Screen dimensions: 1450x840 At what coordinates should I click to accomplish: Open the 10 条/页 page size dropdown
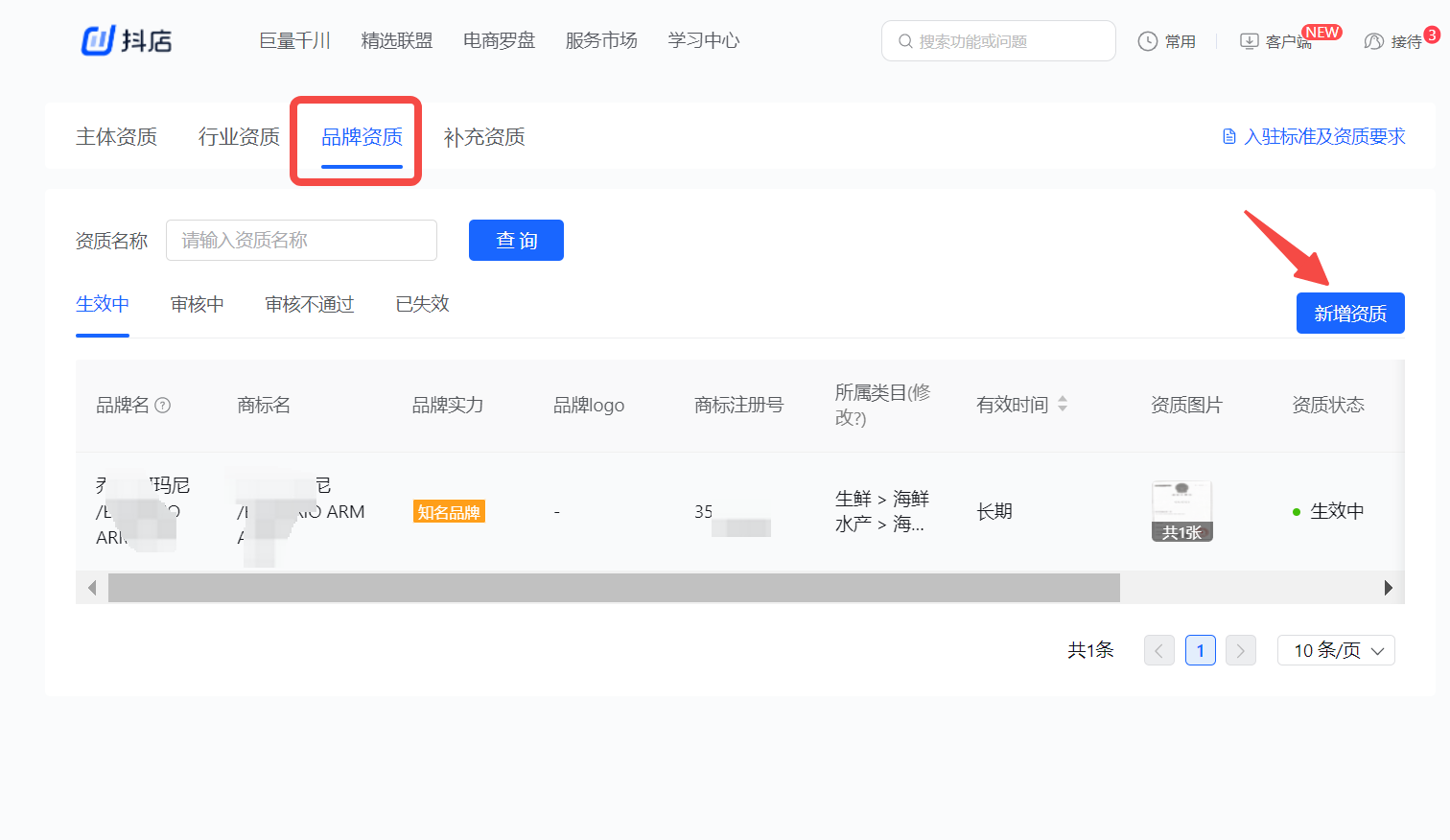(1336, 650)
